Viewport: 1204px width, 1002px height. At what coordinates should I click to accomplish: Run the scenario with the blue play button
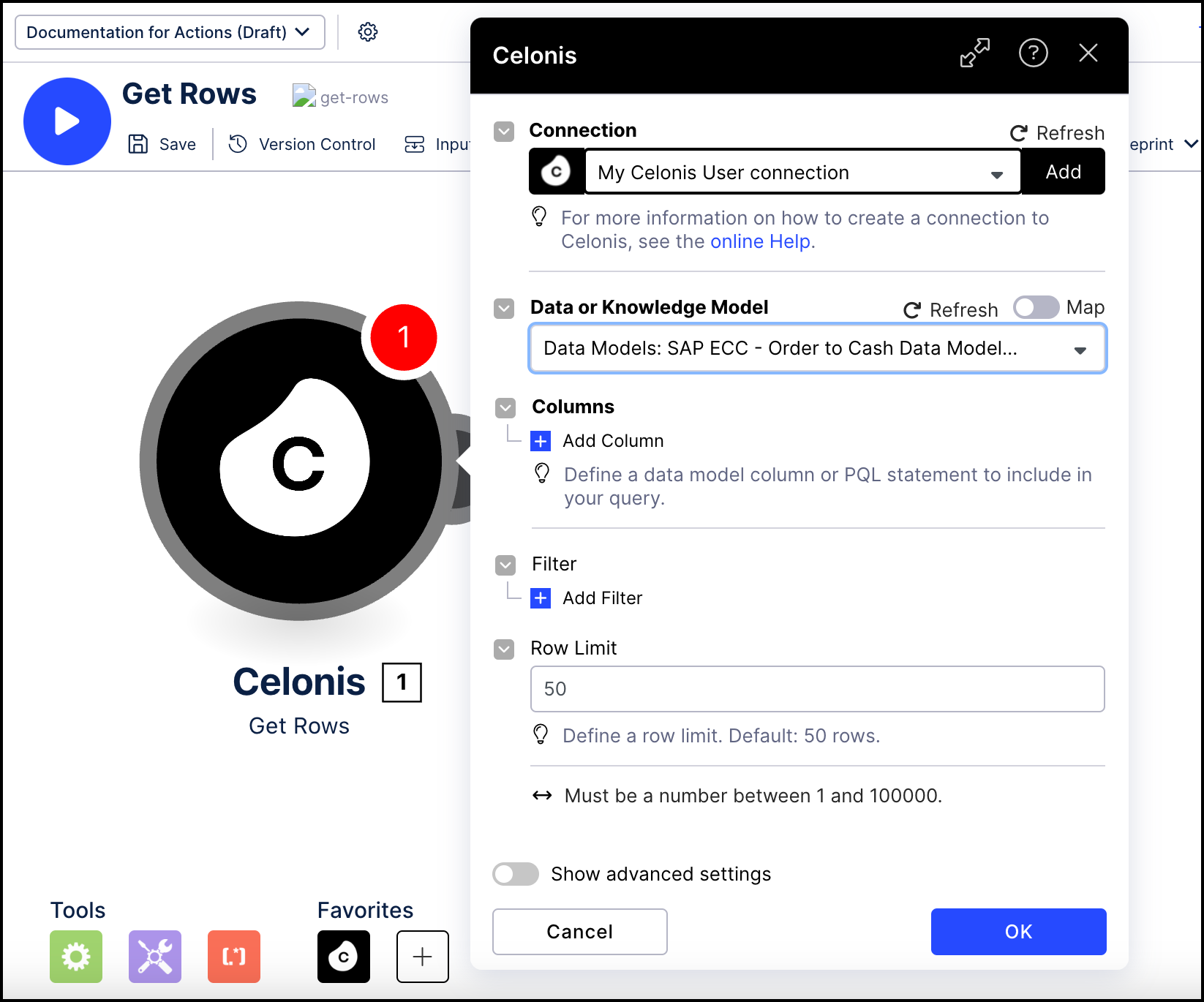67,121
